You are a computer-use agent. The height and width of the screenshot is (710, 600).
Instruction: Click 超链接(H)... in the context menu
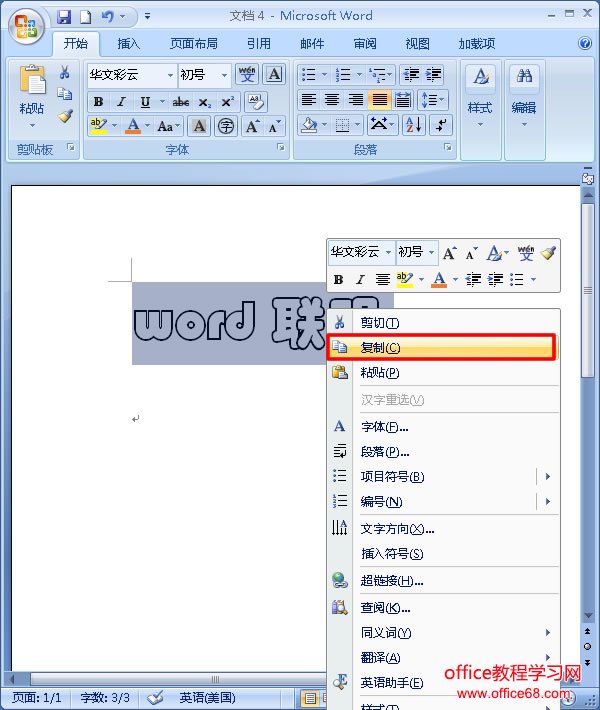click(443, 580)
